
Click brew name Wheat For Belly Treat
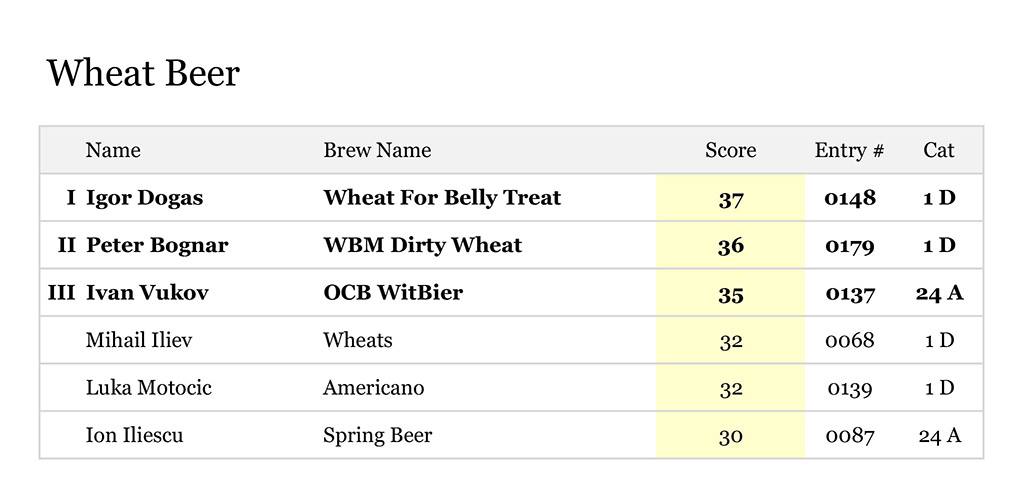point(442,198)
